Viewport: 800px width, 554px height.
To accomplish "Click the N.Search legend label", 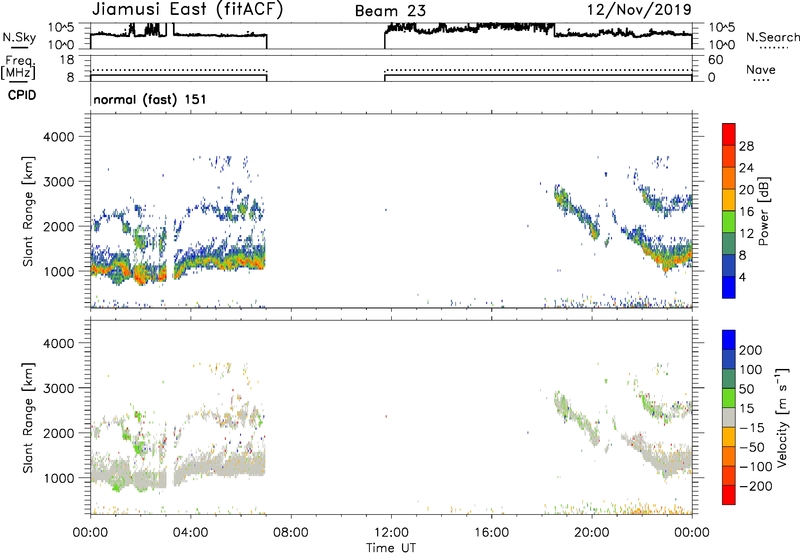I will pos(772,37).
